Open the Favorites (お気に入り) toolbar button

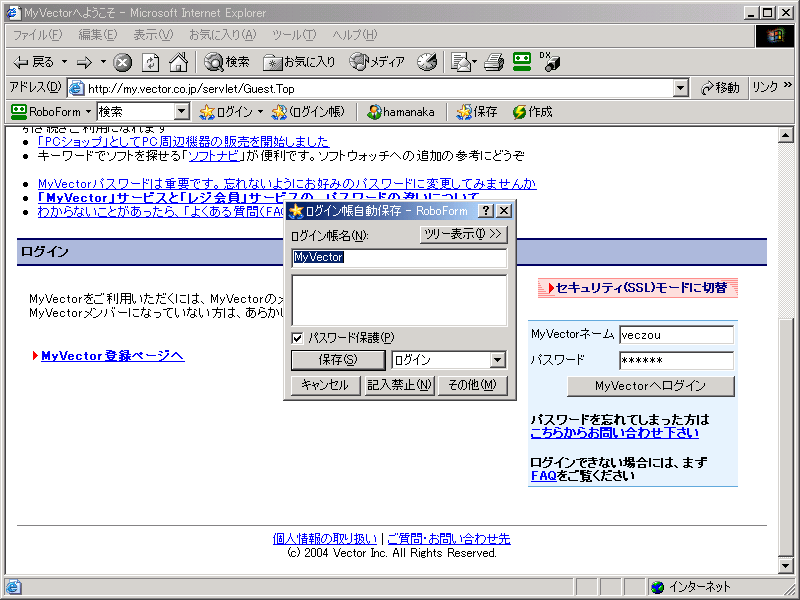click(x=299, y=62)
